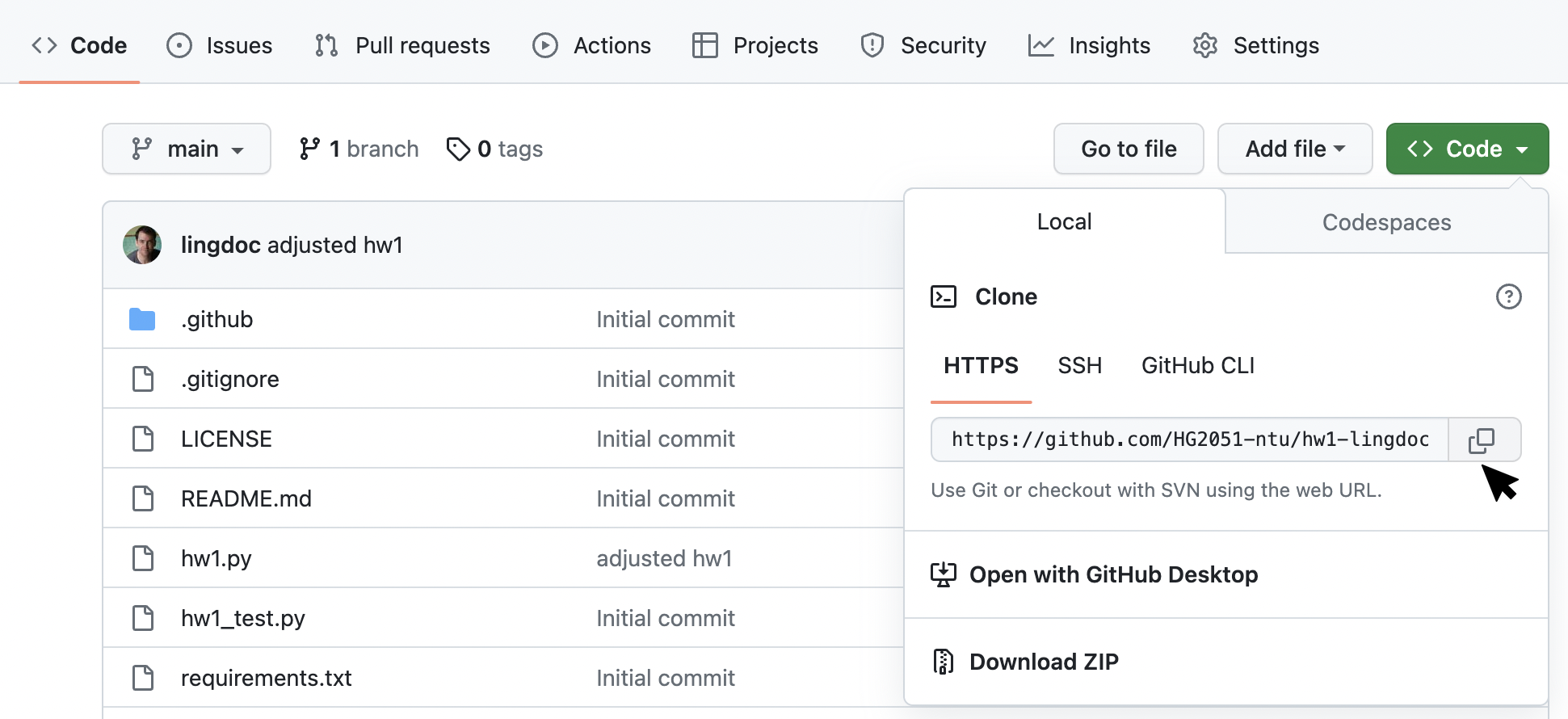The image size is (1568, 719).
Task: Expand the main branch dropdown
Action: [x=187, y=149]
